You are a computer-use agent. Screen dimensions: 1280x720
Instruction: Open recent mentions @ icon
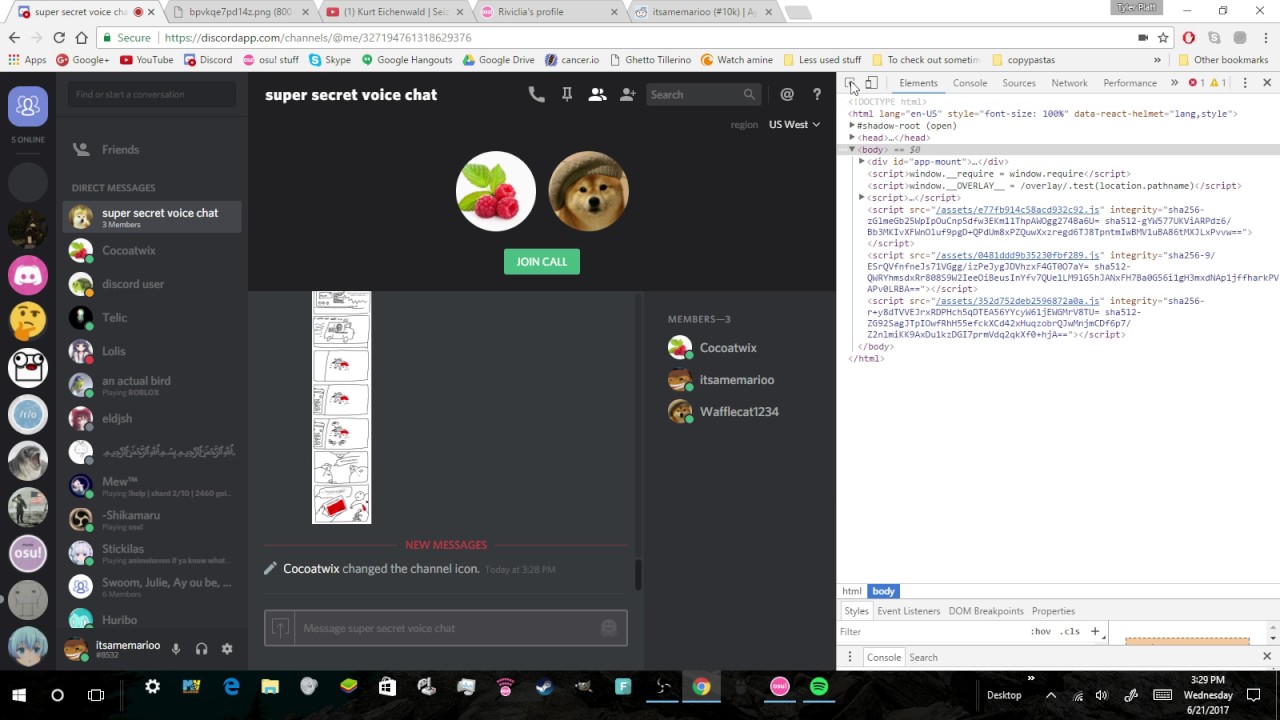coord(787,94)
